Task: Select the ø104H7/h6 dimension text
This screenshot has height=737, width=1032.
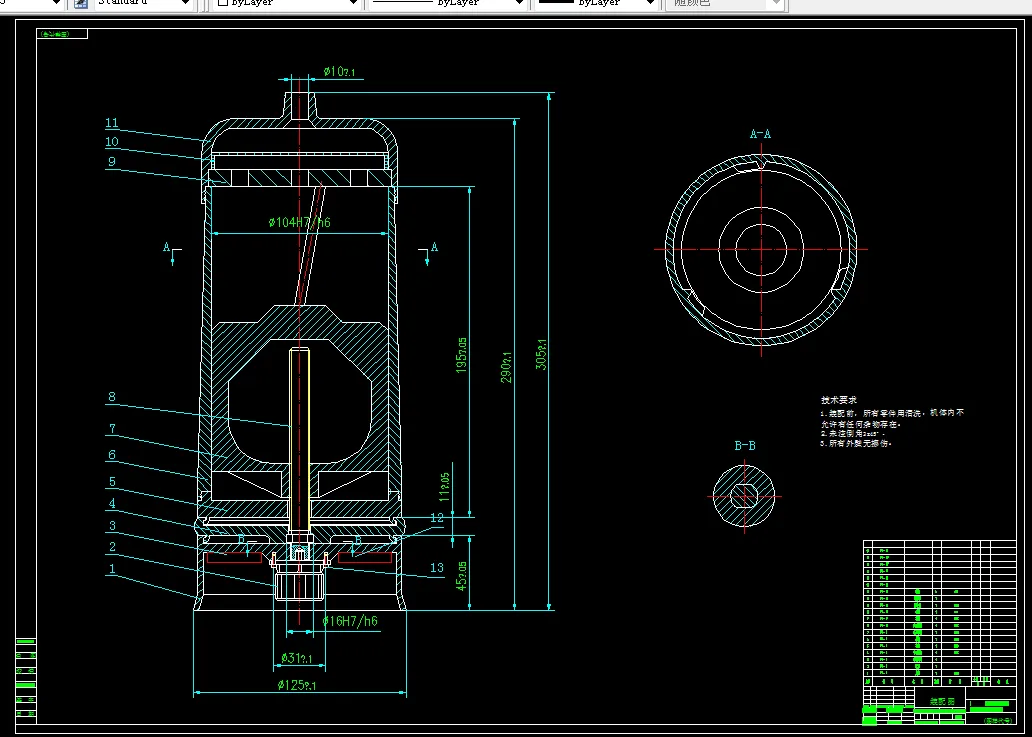Action: tap(299, 223)
